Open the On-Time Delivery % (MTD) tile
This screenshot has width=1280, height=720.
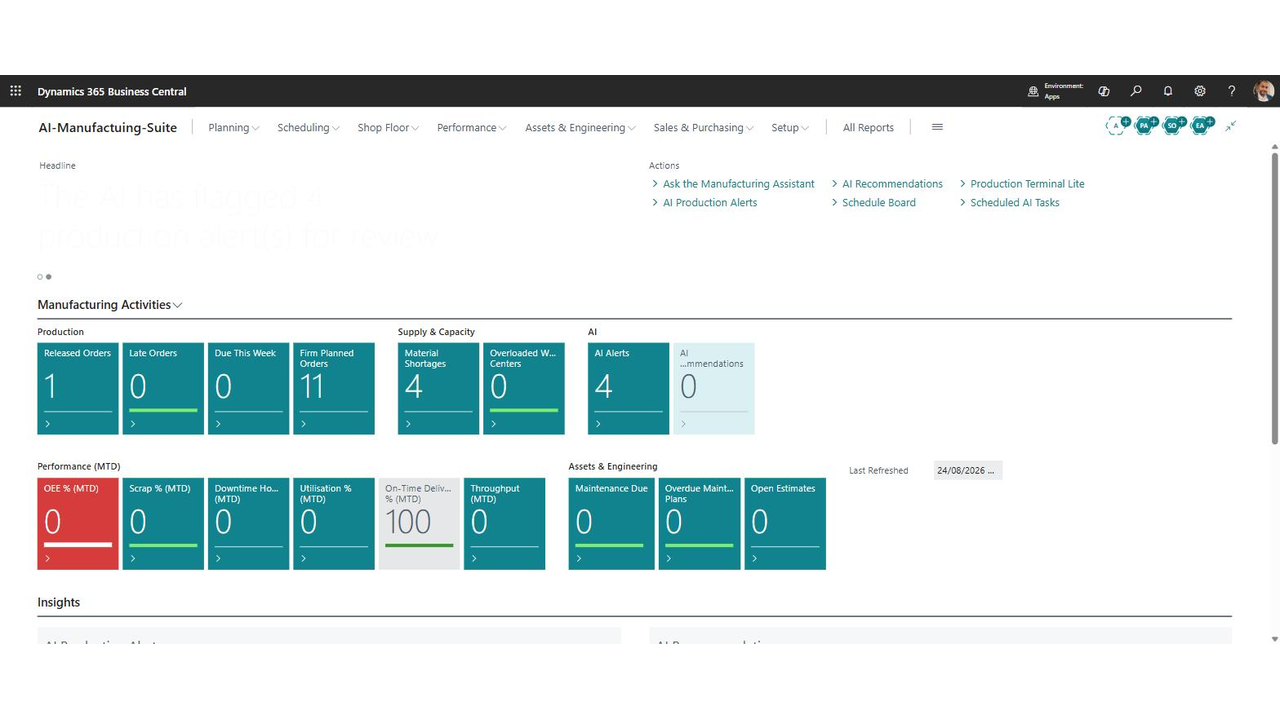(x=420, y=524)
